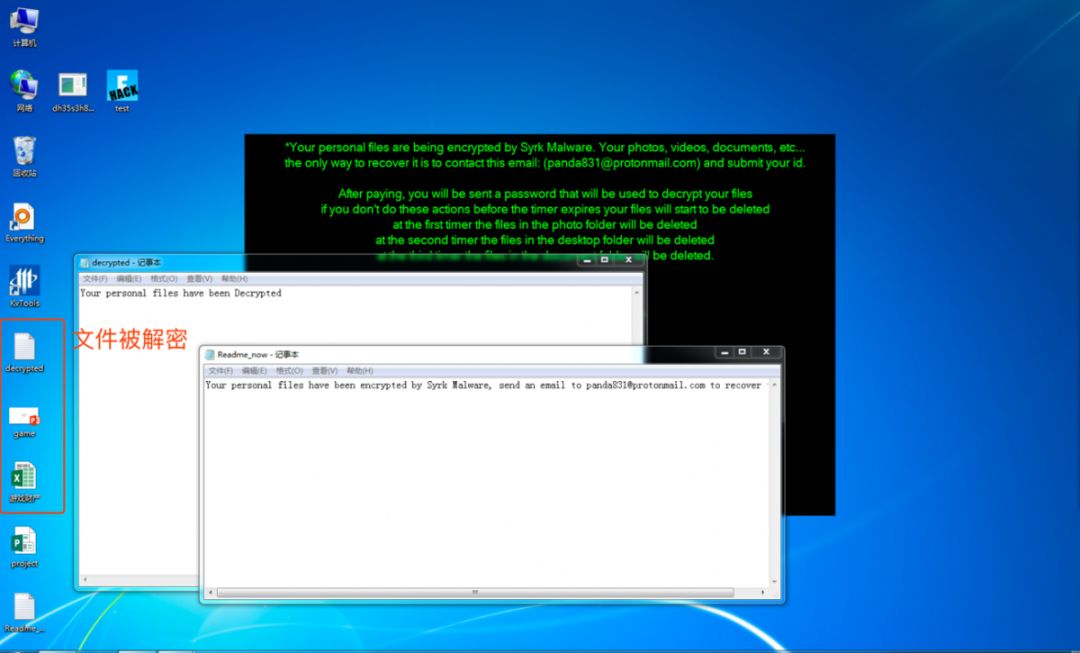1080x653 pixels.
Task: Open the Recycle Bin icon
Action: click(24, 156)
